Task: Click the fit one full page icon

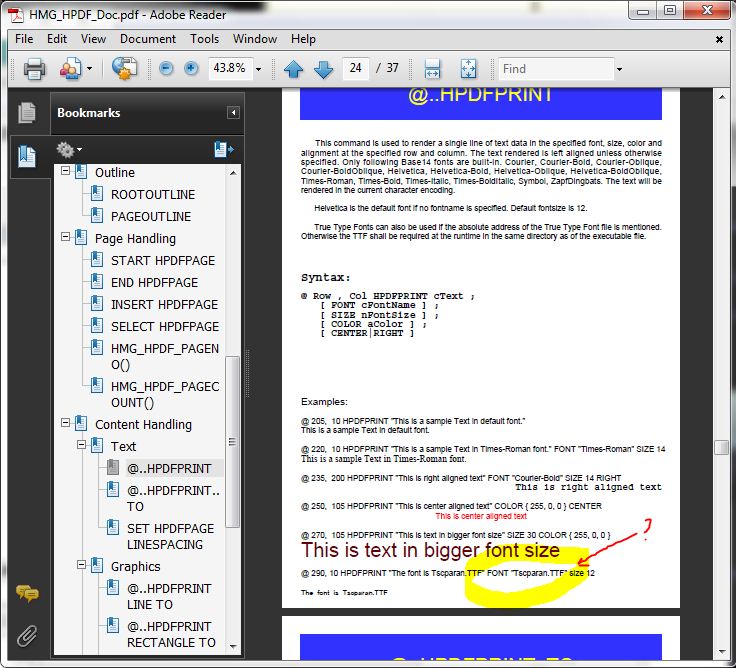Action: (468, 69)
